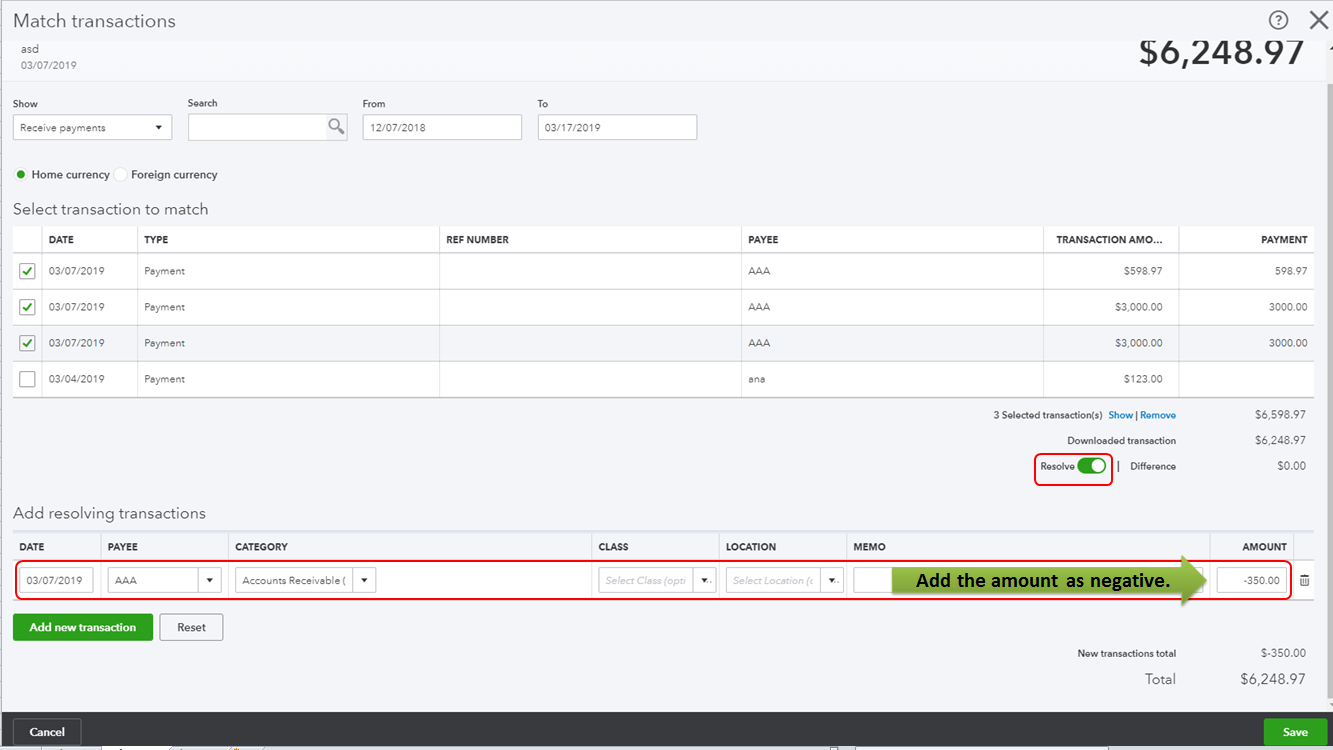1333x750 pixels.
Task: Uncheck the first 03/07/2019 payment
Action: (x=27, y=270)
